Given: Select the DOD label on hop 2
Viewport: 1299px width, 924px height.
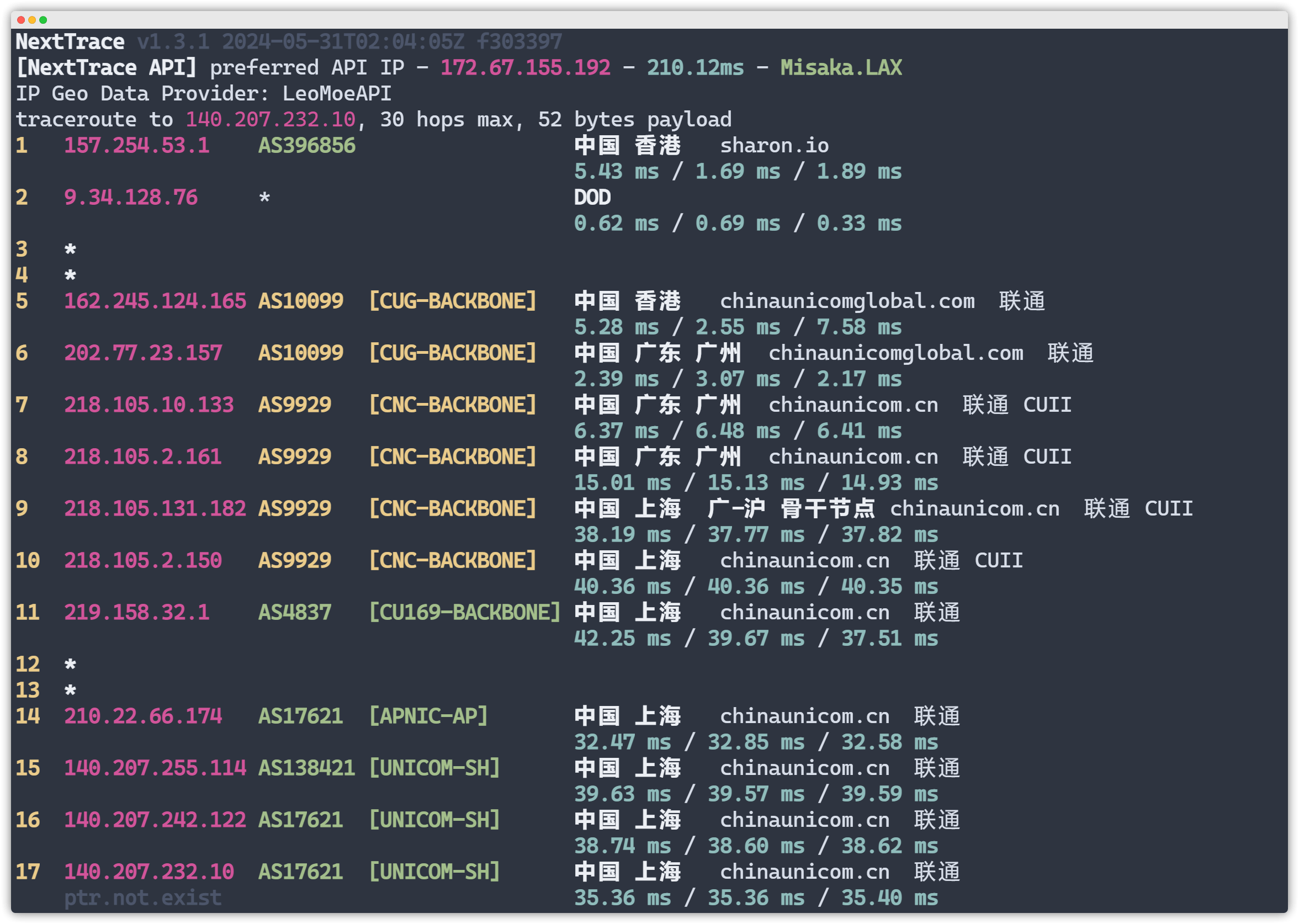Looking at the screenshot, I should 592,198.
